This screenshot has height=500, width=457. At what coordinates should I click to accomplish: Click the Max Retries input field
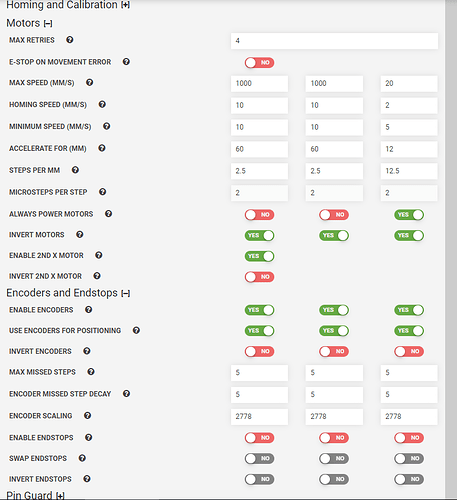334,41
